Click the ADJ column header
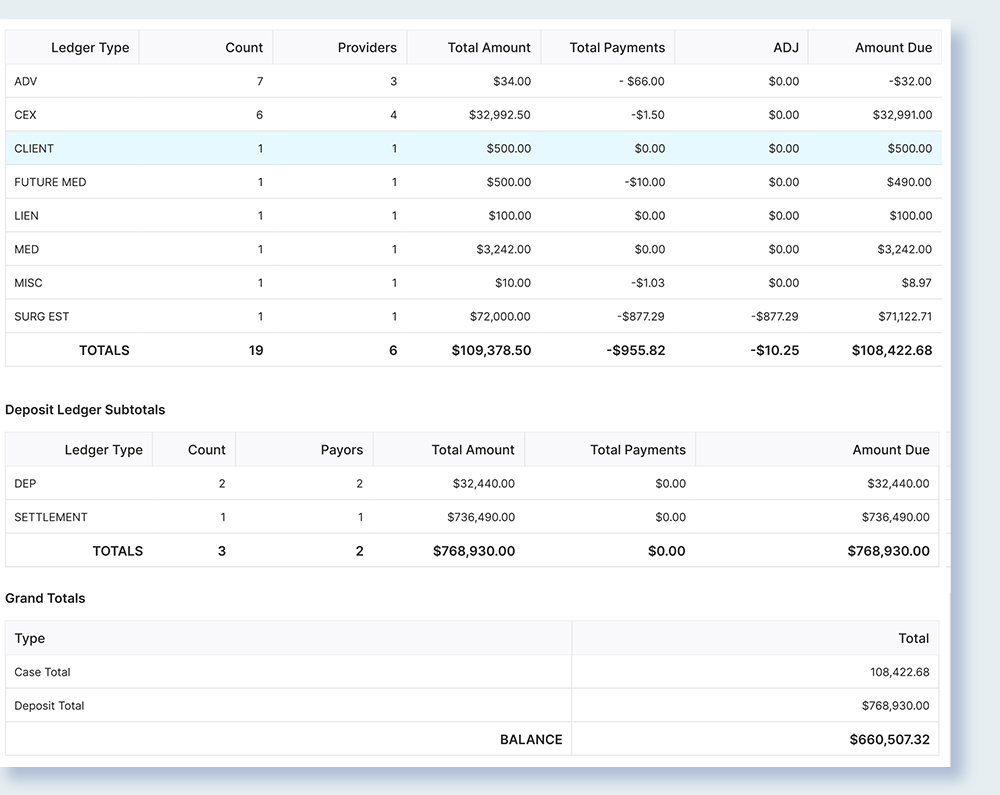 click(785, 47)
